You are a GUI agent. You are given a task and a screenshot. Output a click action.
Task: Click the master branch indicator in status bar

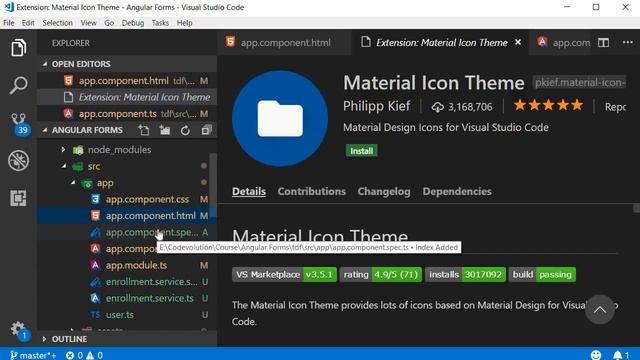click(x=33, y=355)
